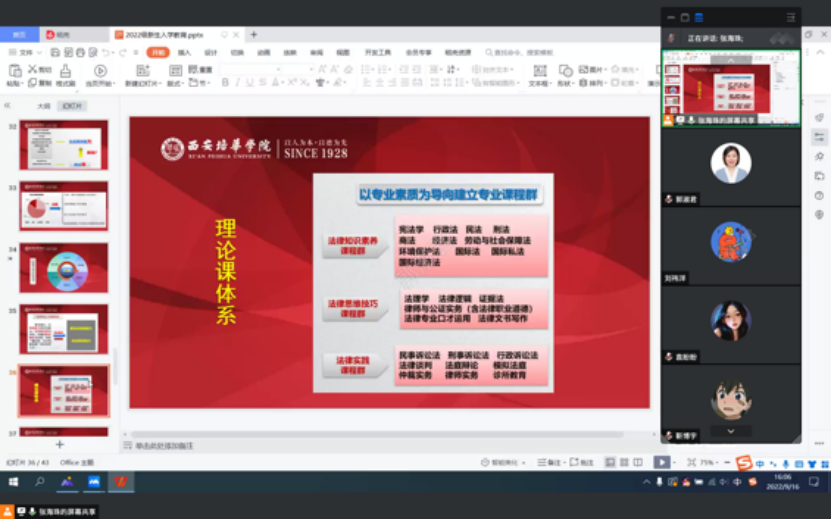Switch to the Outline pane view
The width and height of the screenshot is (831, 519).
pos(43,105)
